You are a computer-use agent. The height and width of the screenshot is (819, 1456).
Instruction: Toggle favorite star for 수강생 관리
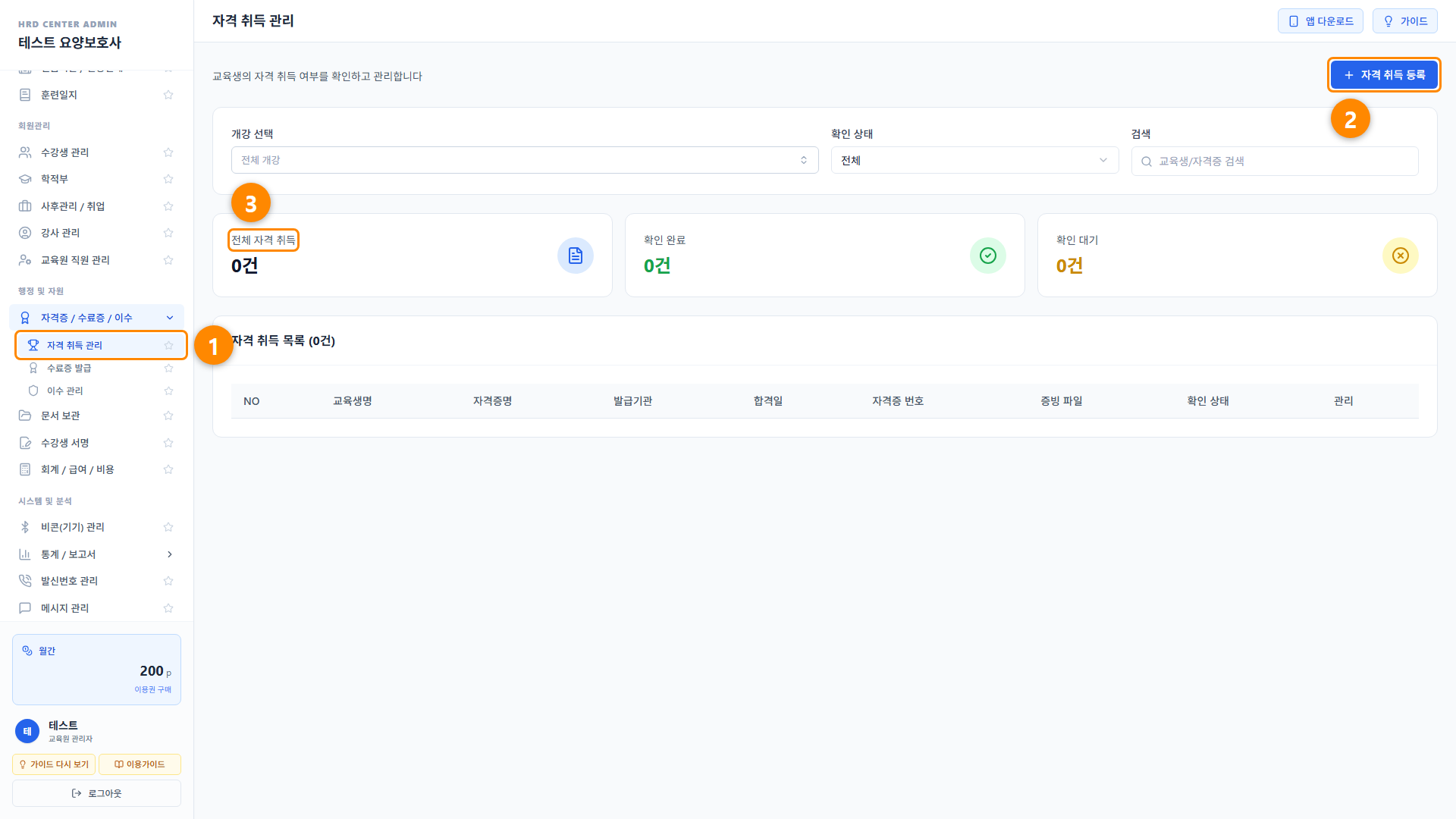tap(168, 152)
